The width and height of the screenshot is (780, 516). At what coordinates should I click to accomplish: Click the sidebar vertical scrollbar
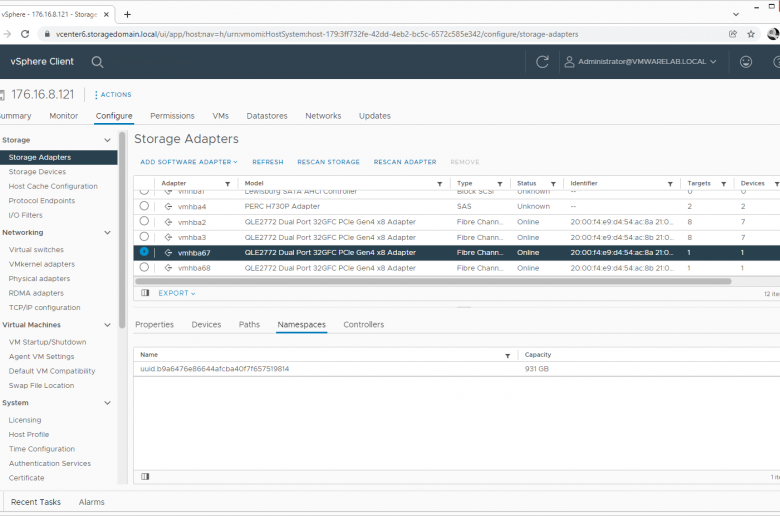(122, 229)
